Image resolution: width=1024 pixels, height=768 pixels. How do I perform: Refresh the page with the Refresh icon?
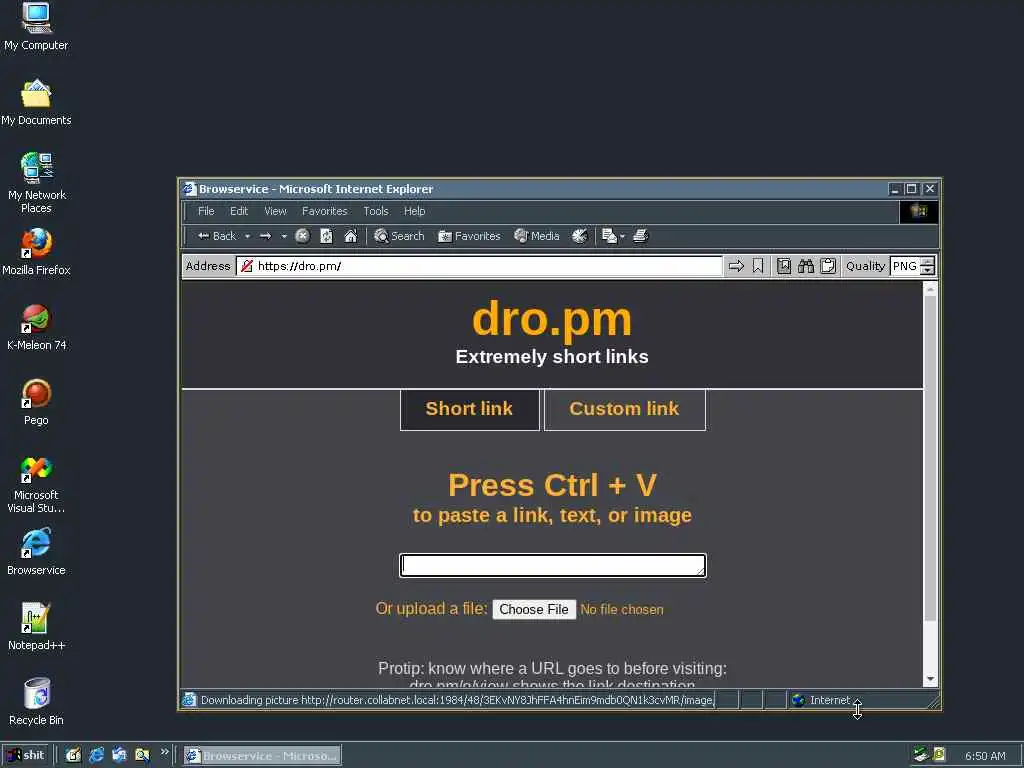click(327, 236)
